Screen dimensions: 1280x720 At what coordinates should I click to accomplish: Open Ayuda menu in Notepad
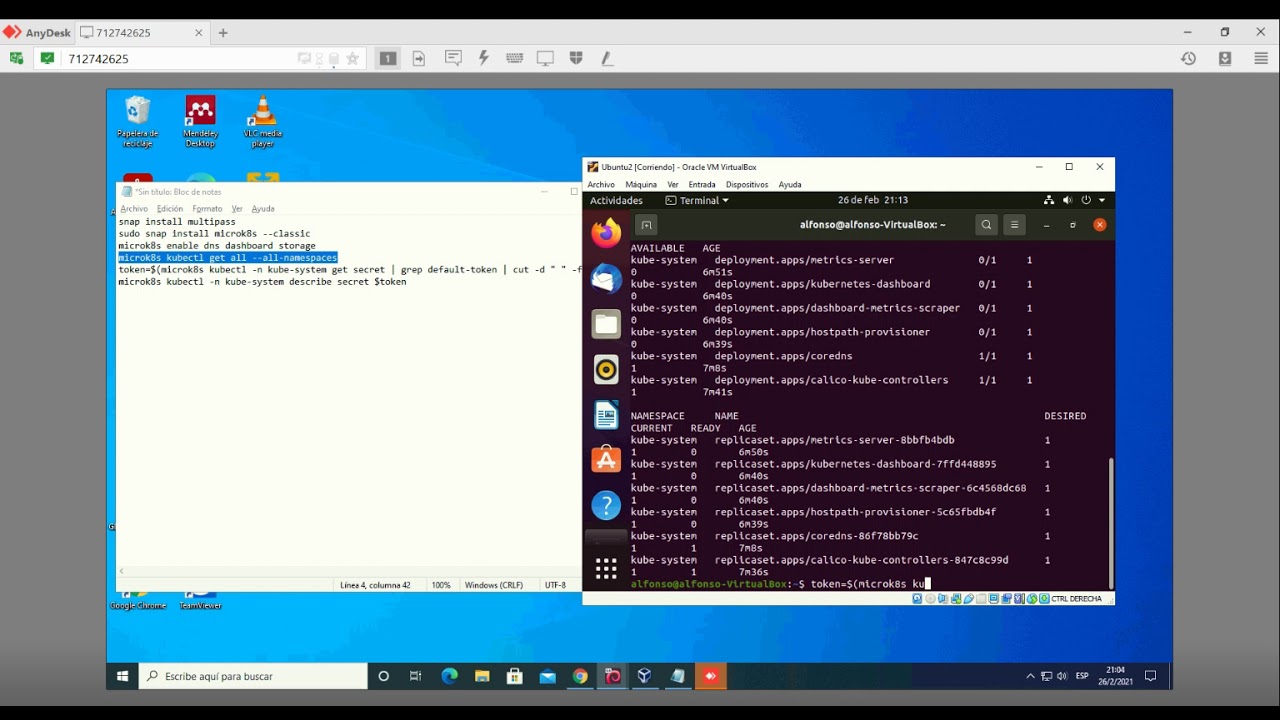[x=263, y=209]
